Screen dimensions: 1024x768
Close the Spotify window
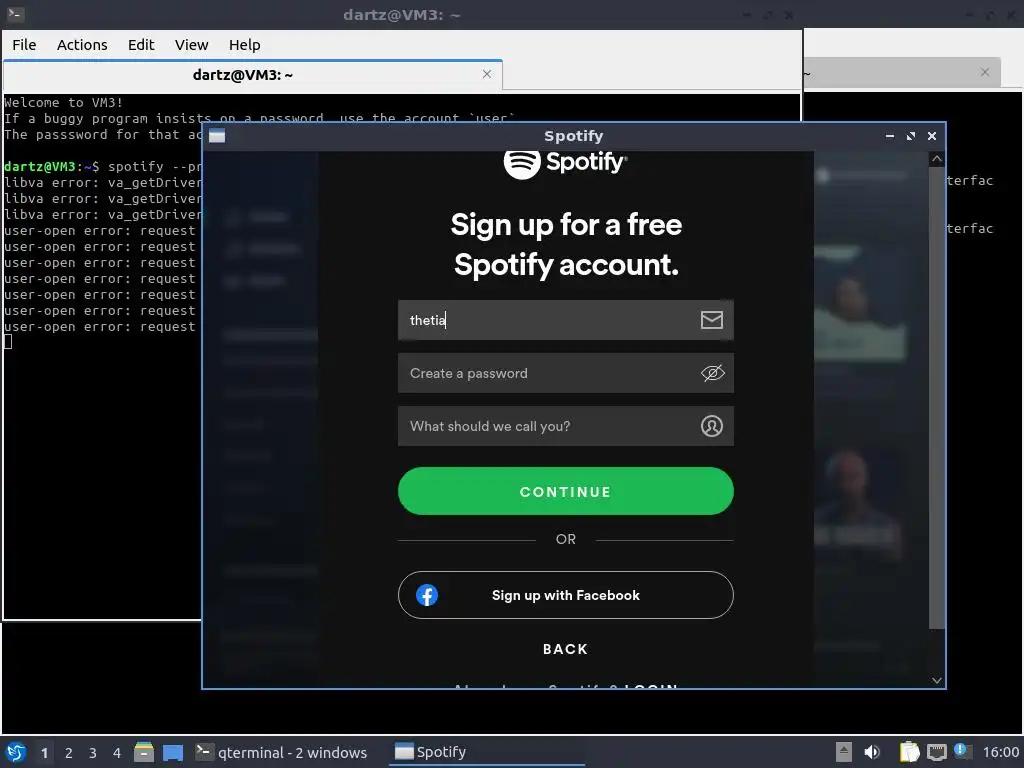[932, 136]
